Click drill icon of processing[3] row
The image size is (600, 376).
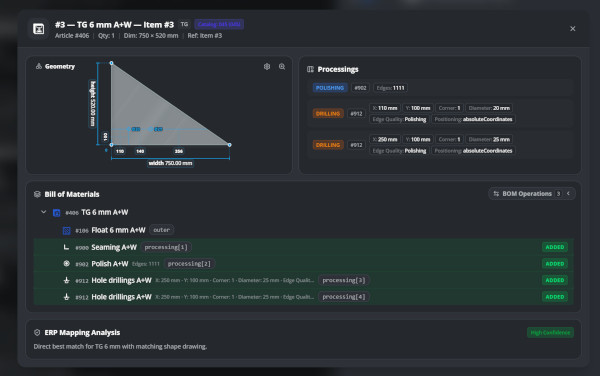[67, 280]
